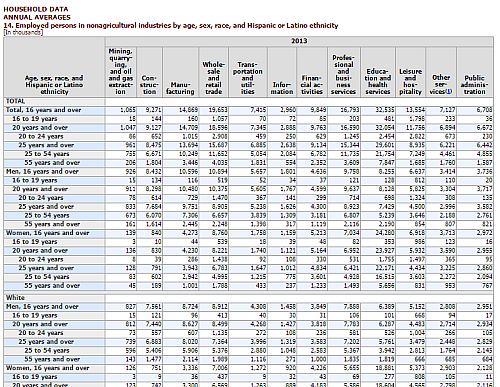This screenshot has height=387, width=500.
Task: Click Financial activities value 9,849 in Total row
Action: (x=318, y=110)
